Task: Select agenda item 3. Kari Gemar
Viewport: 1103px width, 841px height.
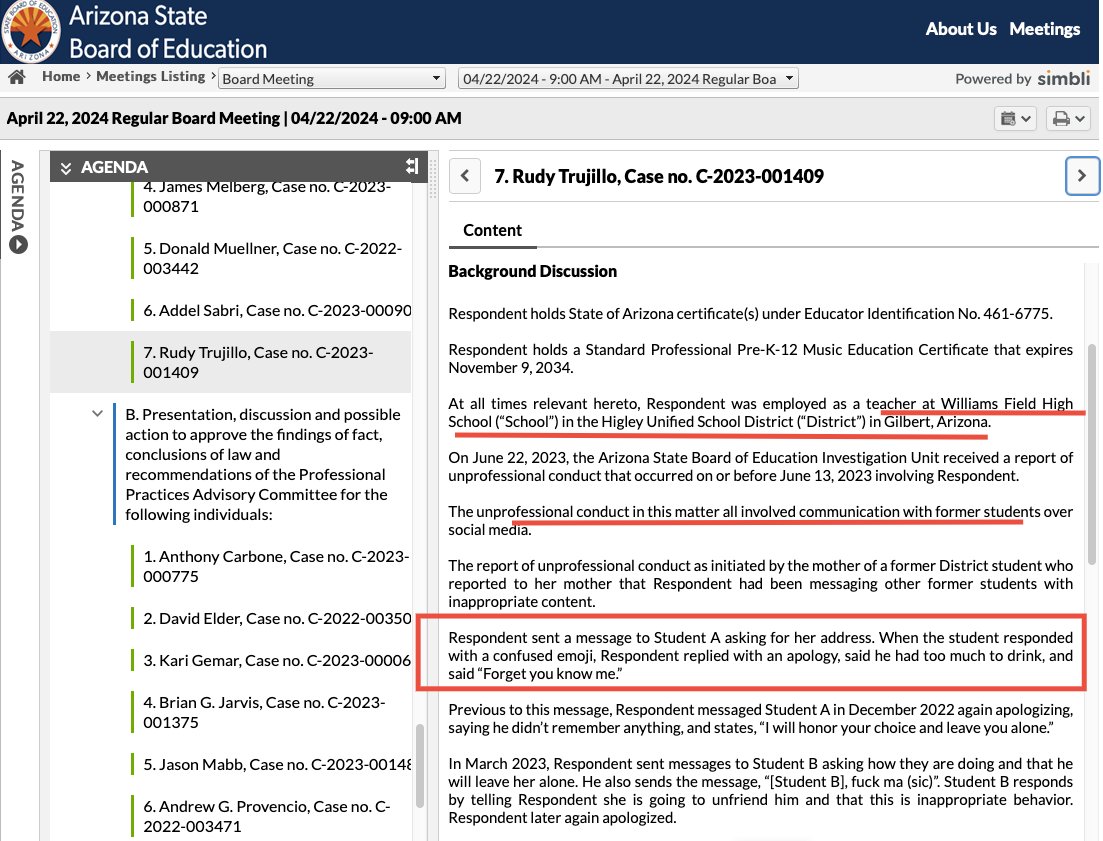Action: (276, 660)
